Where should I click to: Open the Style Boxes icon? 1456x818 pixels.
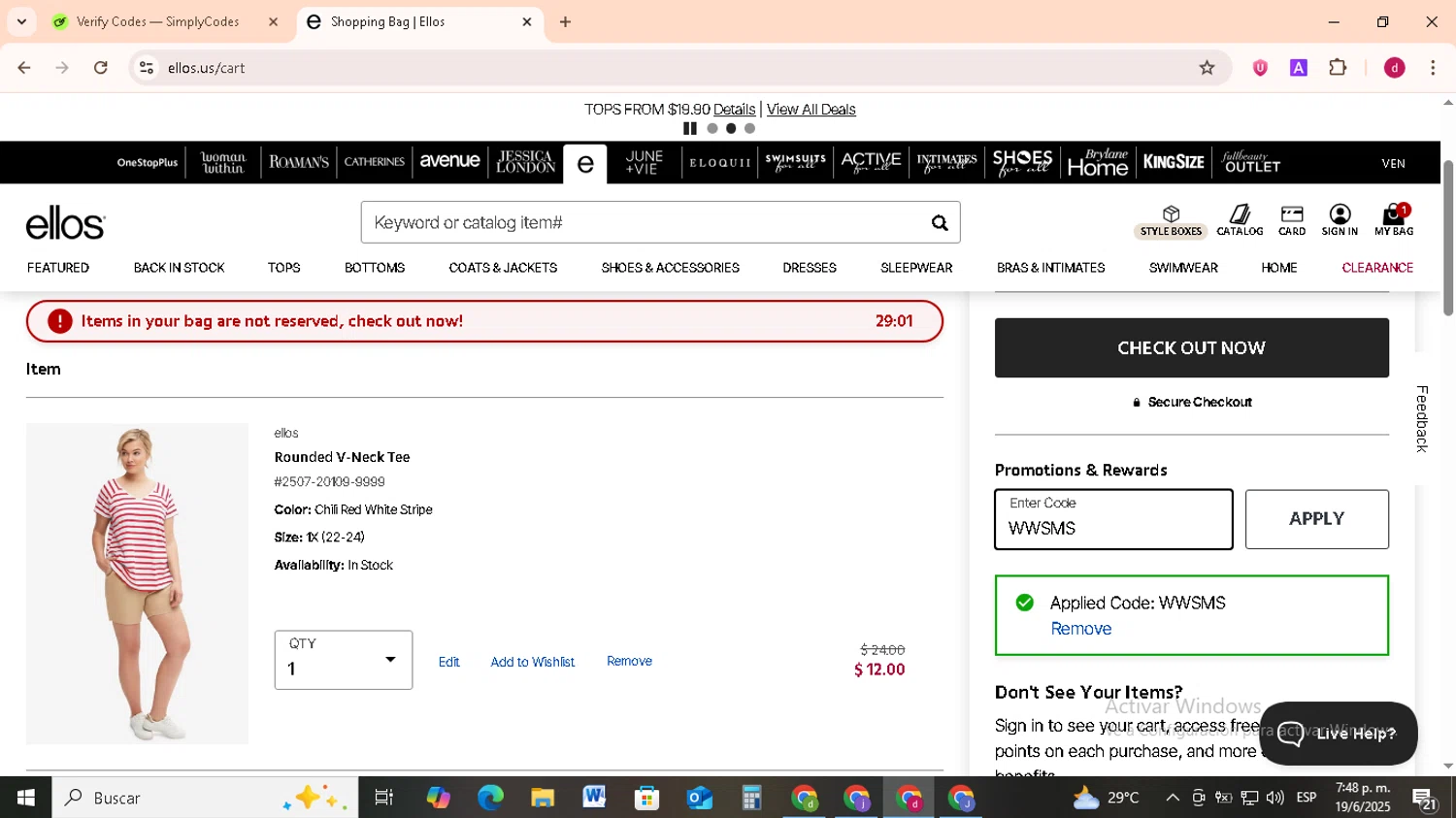coord(1171,221)
